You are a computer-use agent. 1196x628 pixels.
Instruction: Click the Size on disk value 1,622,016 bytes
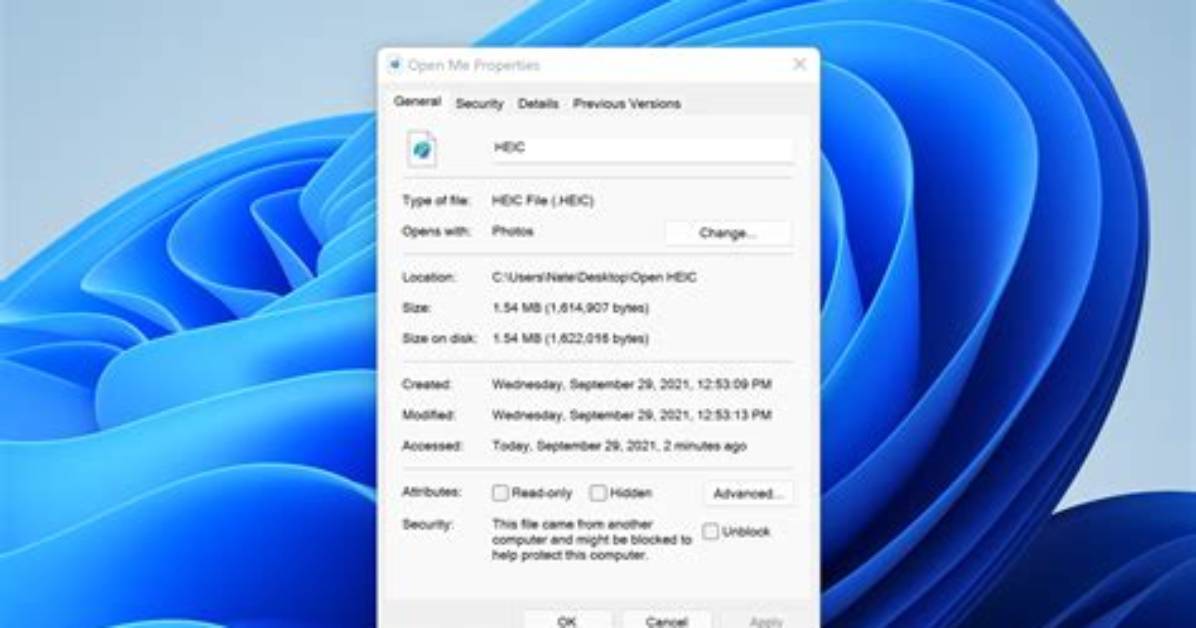(x=571, y=338)
